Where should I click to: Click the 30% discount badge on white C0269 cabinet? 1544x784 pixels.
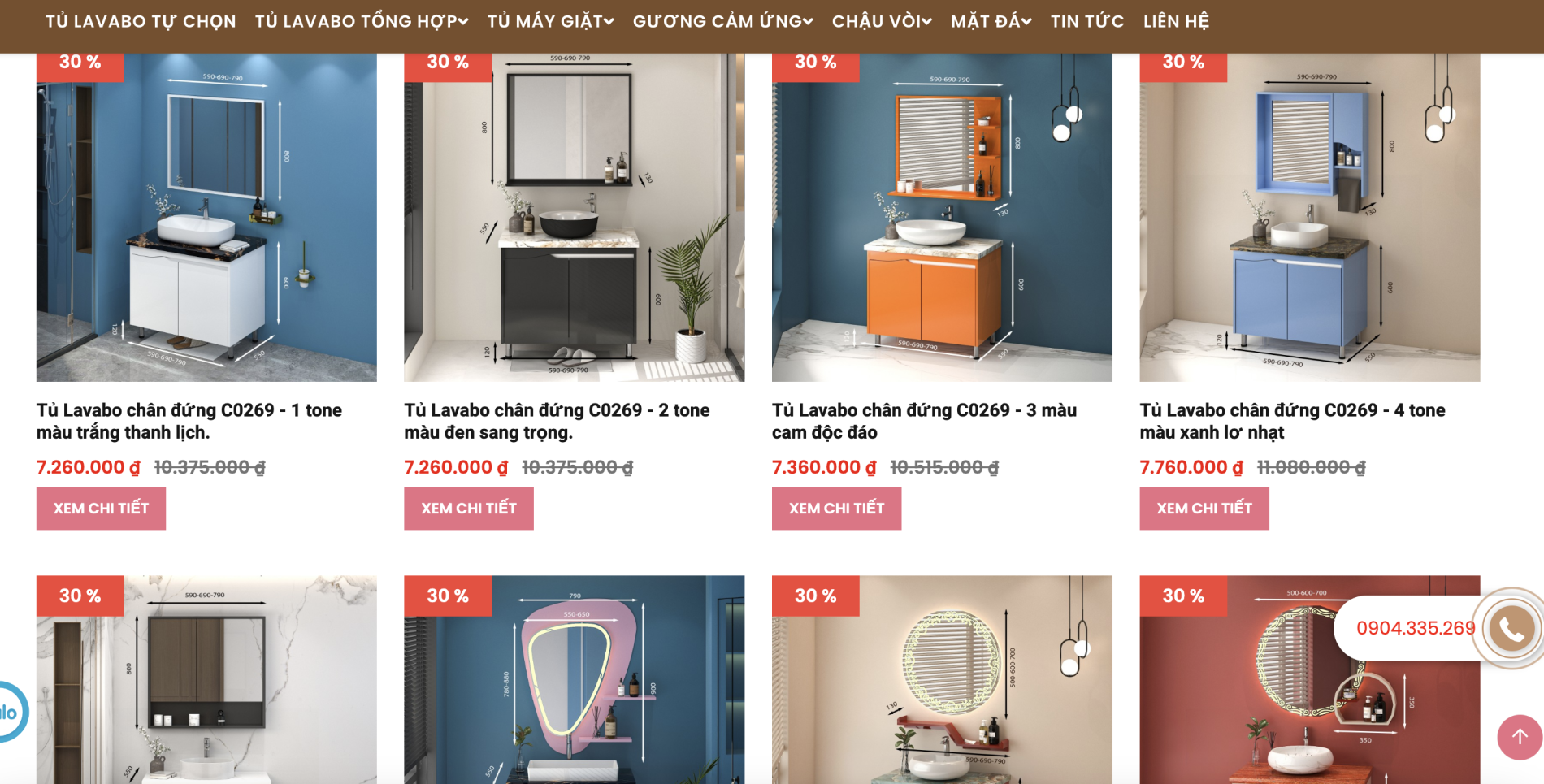80,63
